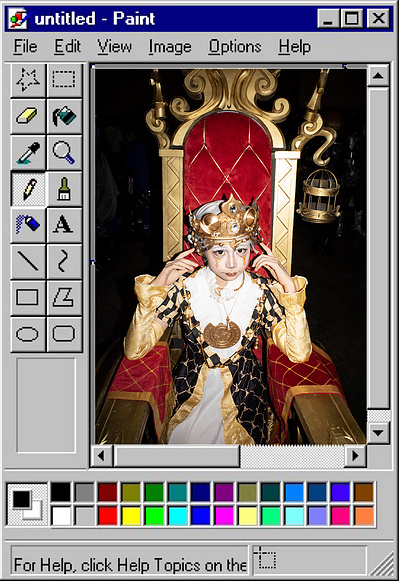Select the Text tool with letter A
The image size is (399, 581).
(64, 225)
